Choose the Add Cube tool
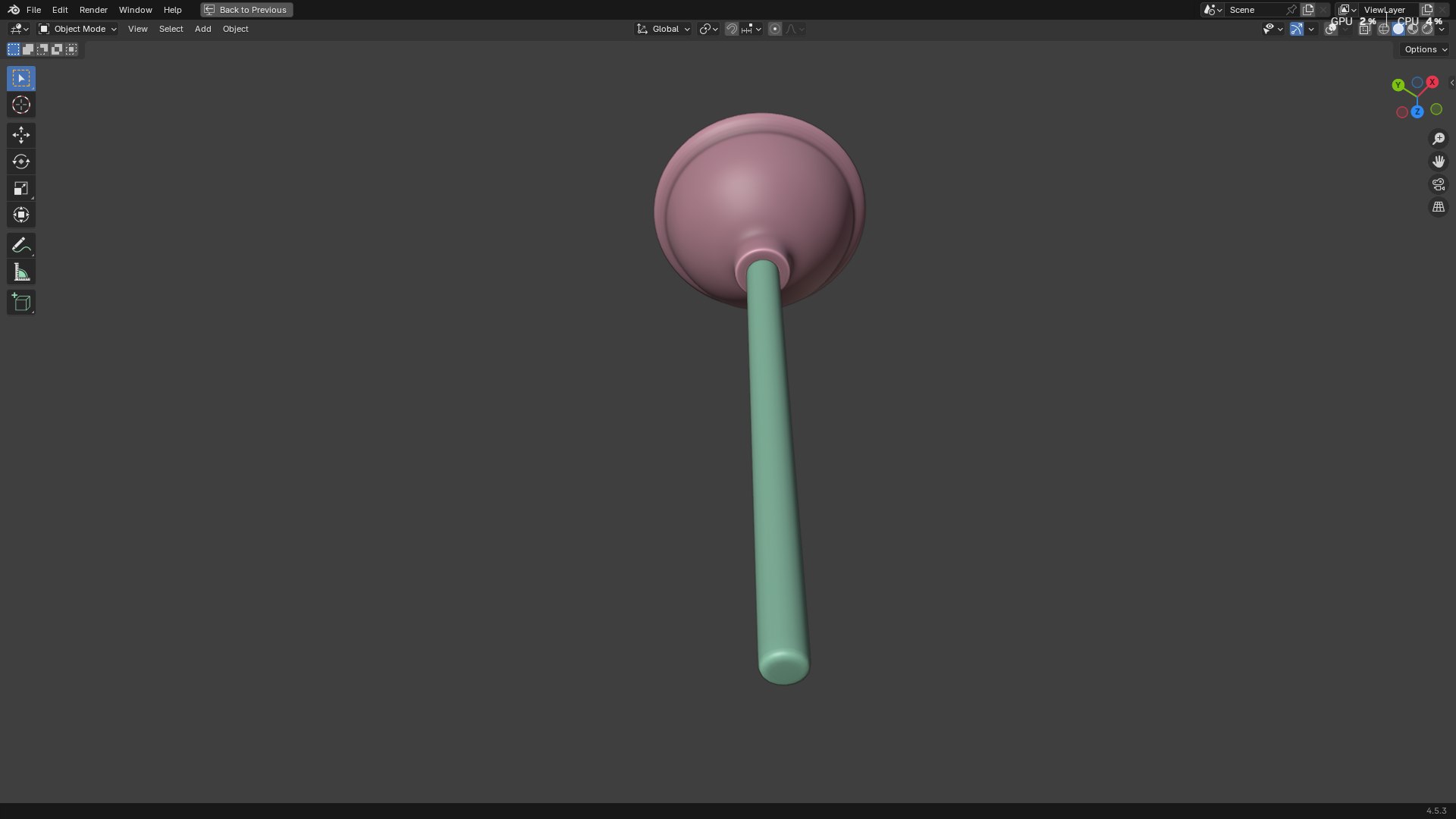Viewport: 1456px width, 819px height. click(x=21, y=303)
